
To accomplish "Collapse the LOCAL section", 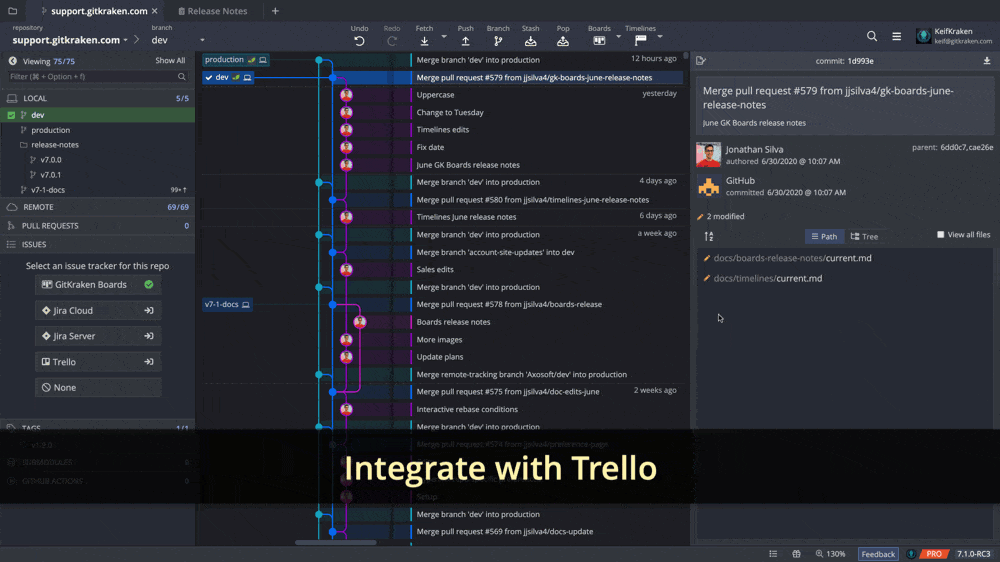I will coord(98,98).
